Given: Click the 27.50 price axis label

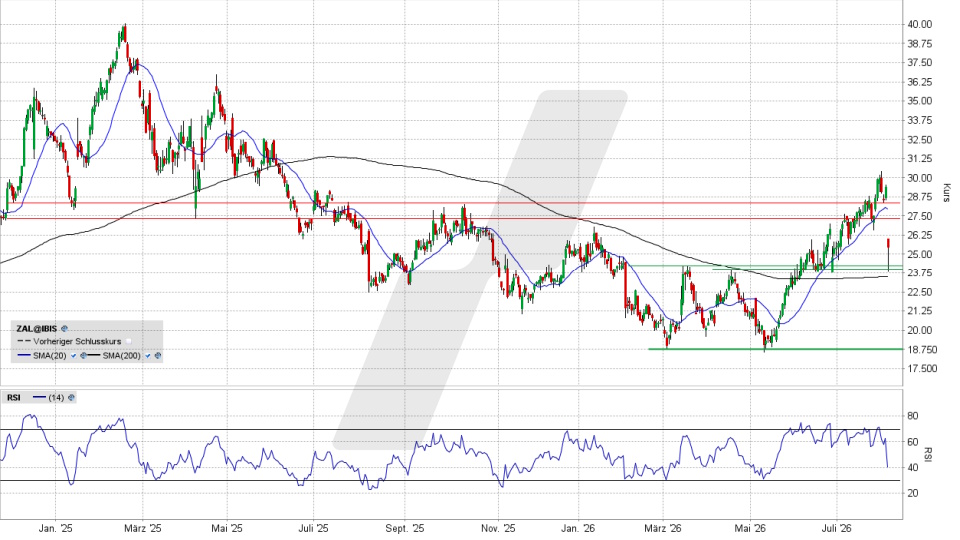Looking at the screenshot, I should point(919,216).
